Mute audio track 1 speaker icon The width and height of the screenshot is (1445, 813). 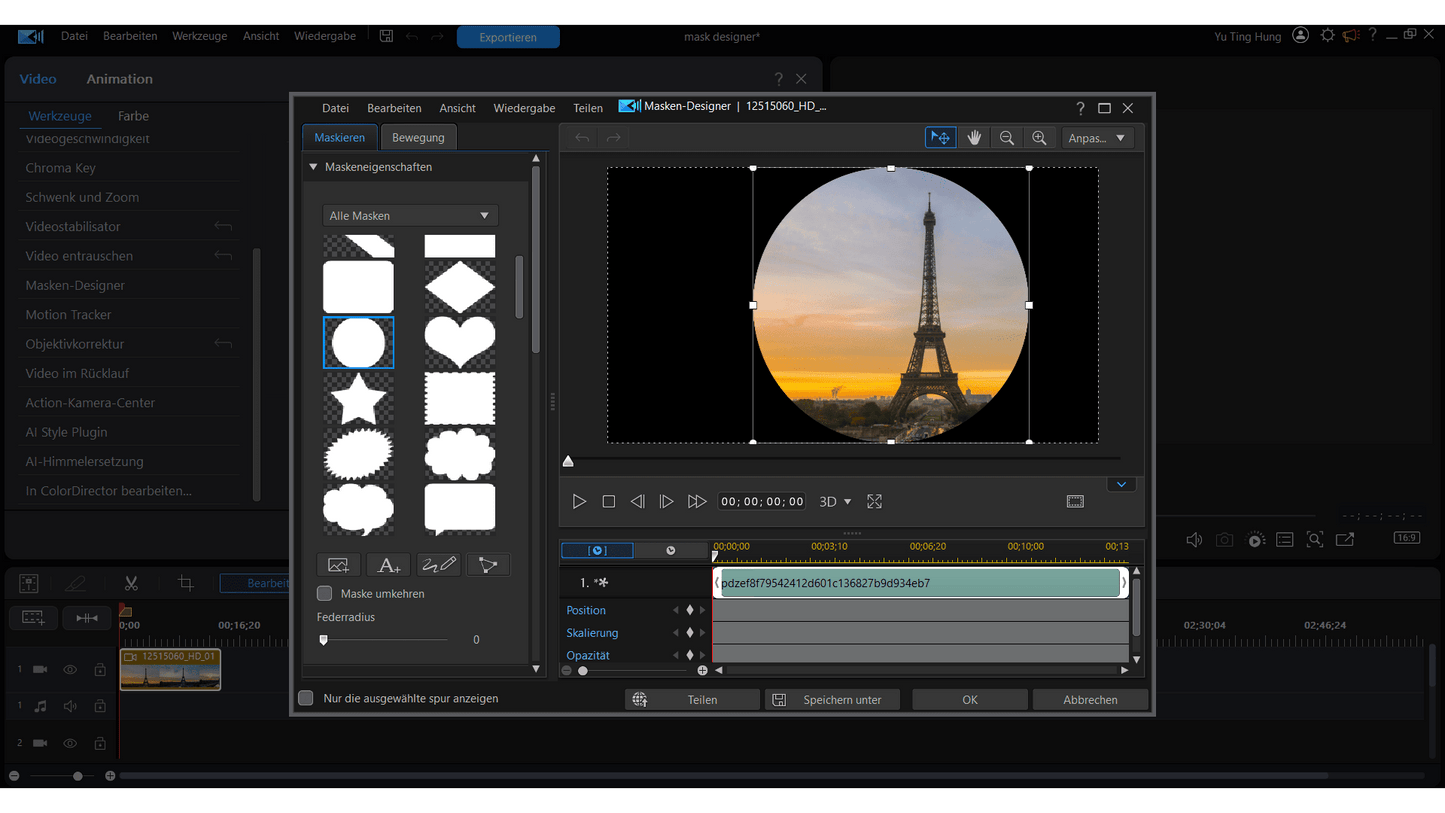70,706
